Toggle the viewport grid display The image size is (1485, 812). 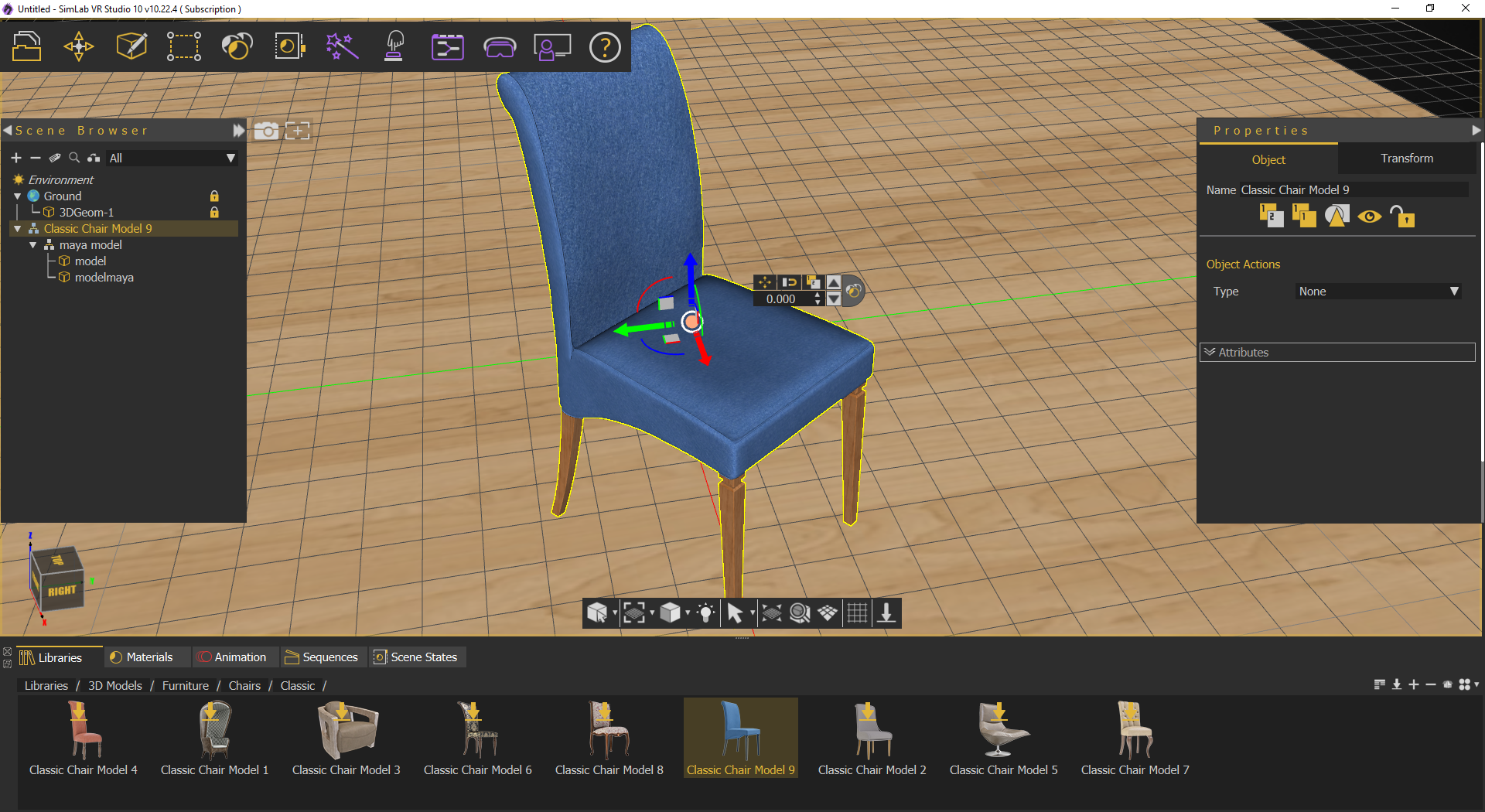[857, 613]
